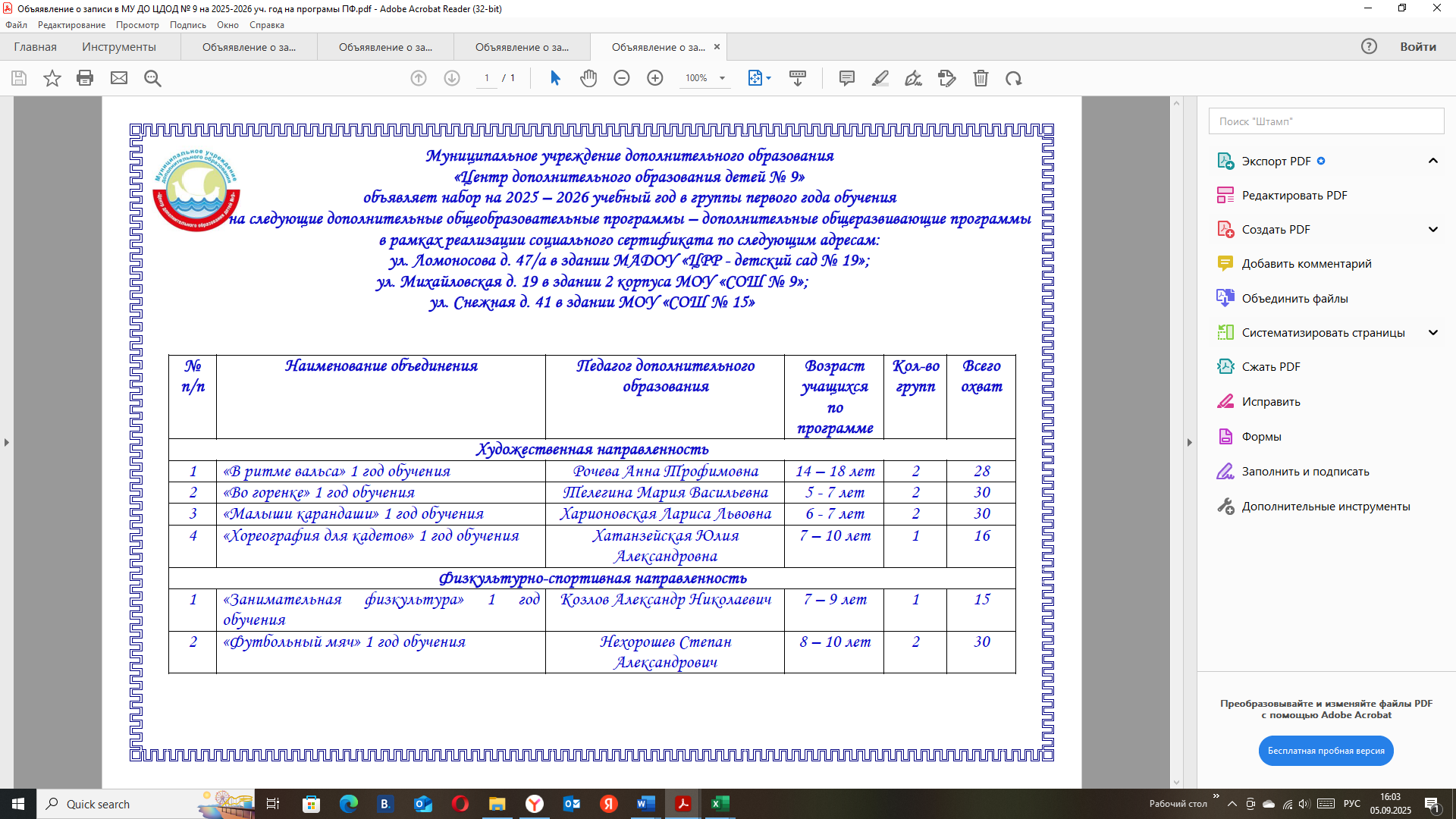Zoom in with the plus icon
The width and height of the screenshot is (1456, 819).
[x=655, y=78]
